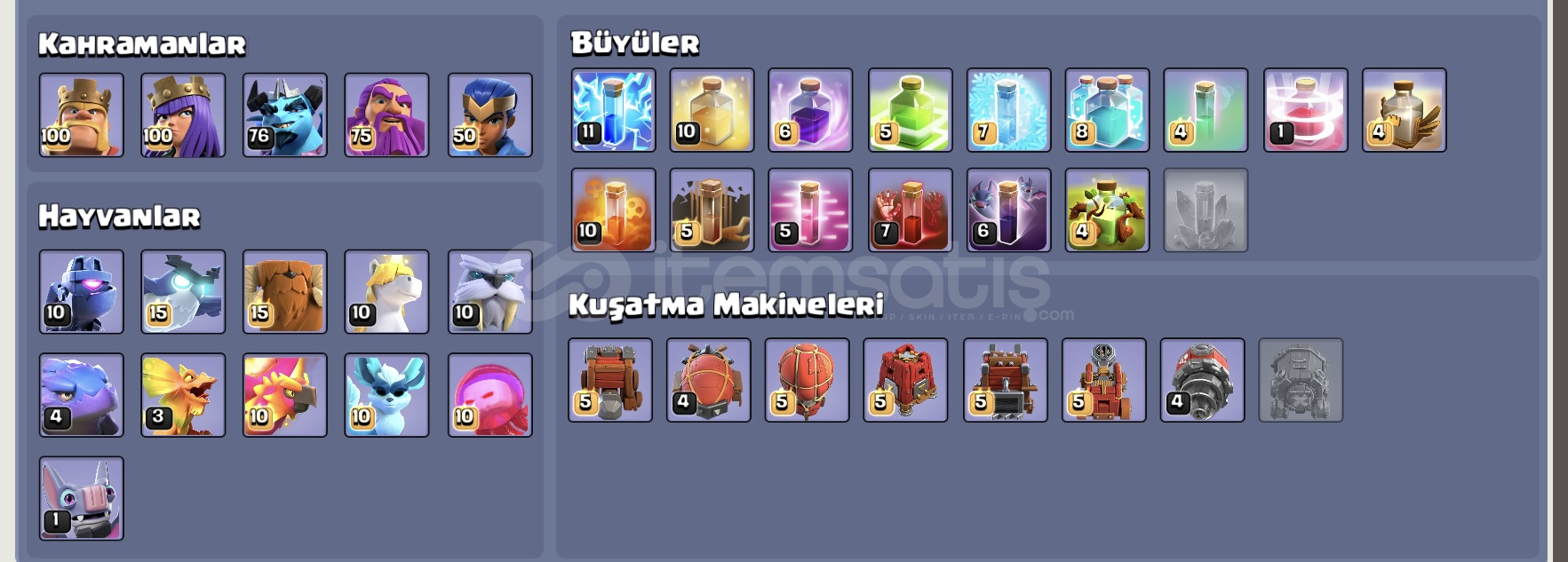Open the Royal Champion level 50 icon

[490, 115]
